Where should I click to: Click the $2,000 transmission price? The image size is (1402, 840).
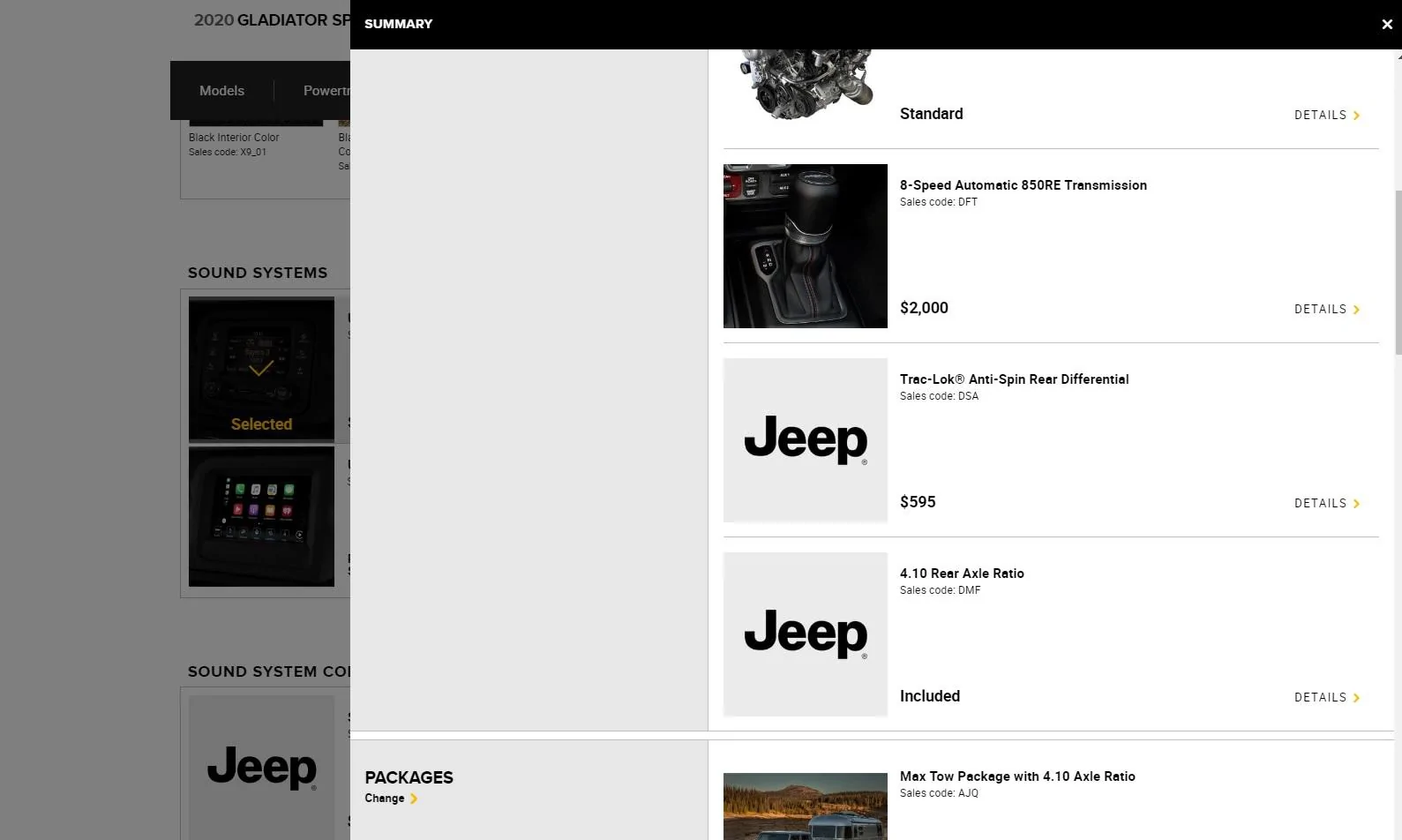coord(924,308)
